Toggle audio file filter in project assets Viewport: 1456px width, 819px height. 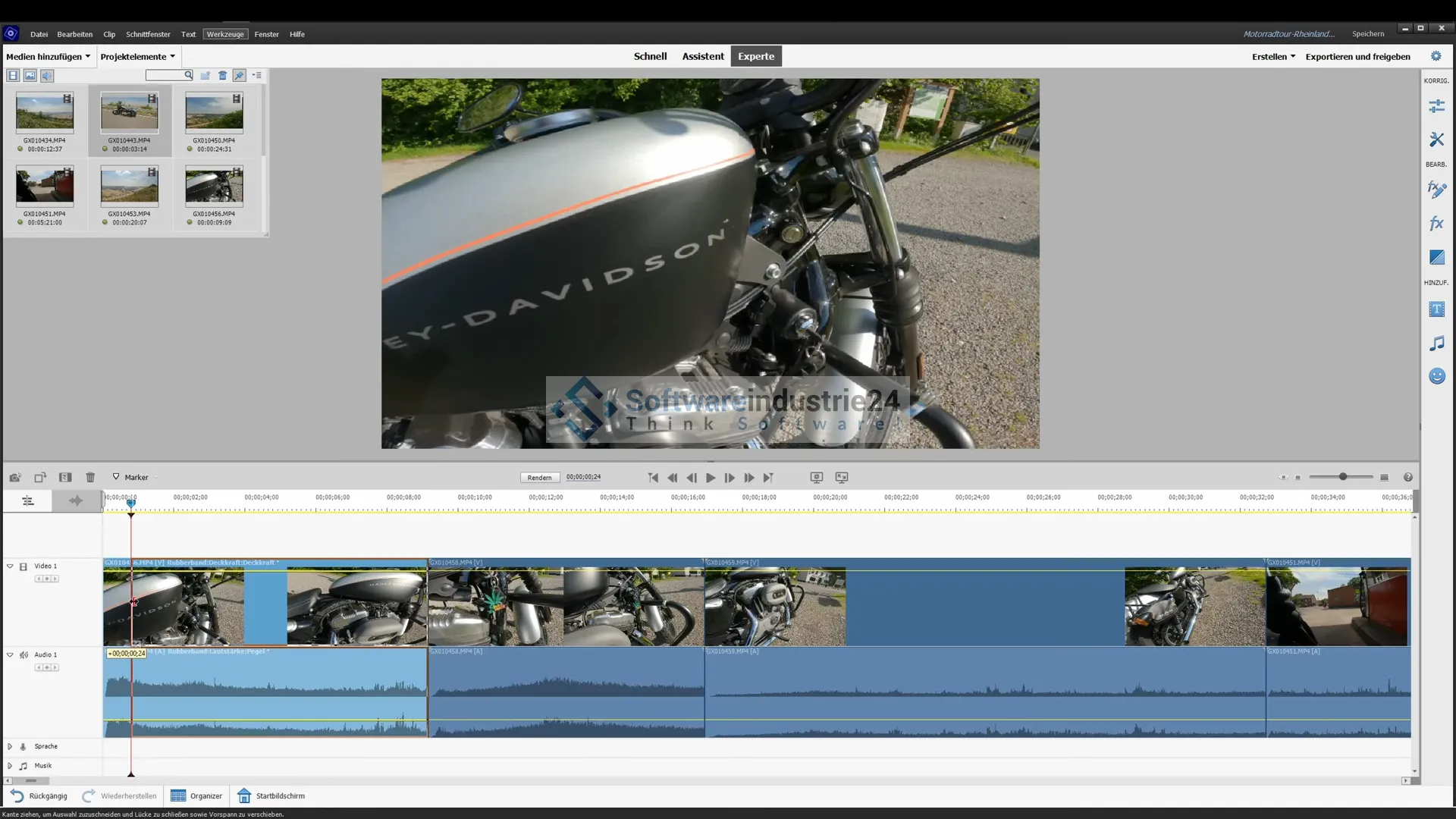pyautogui.click(x=47, y=76)
